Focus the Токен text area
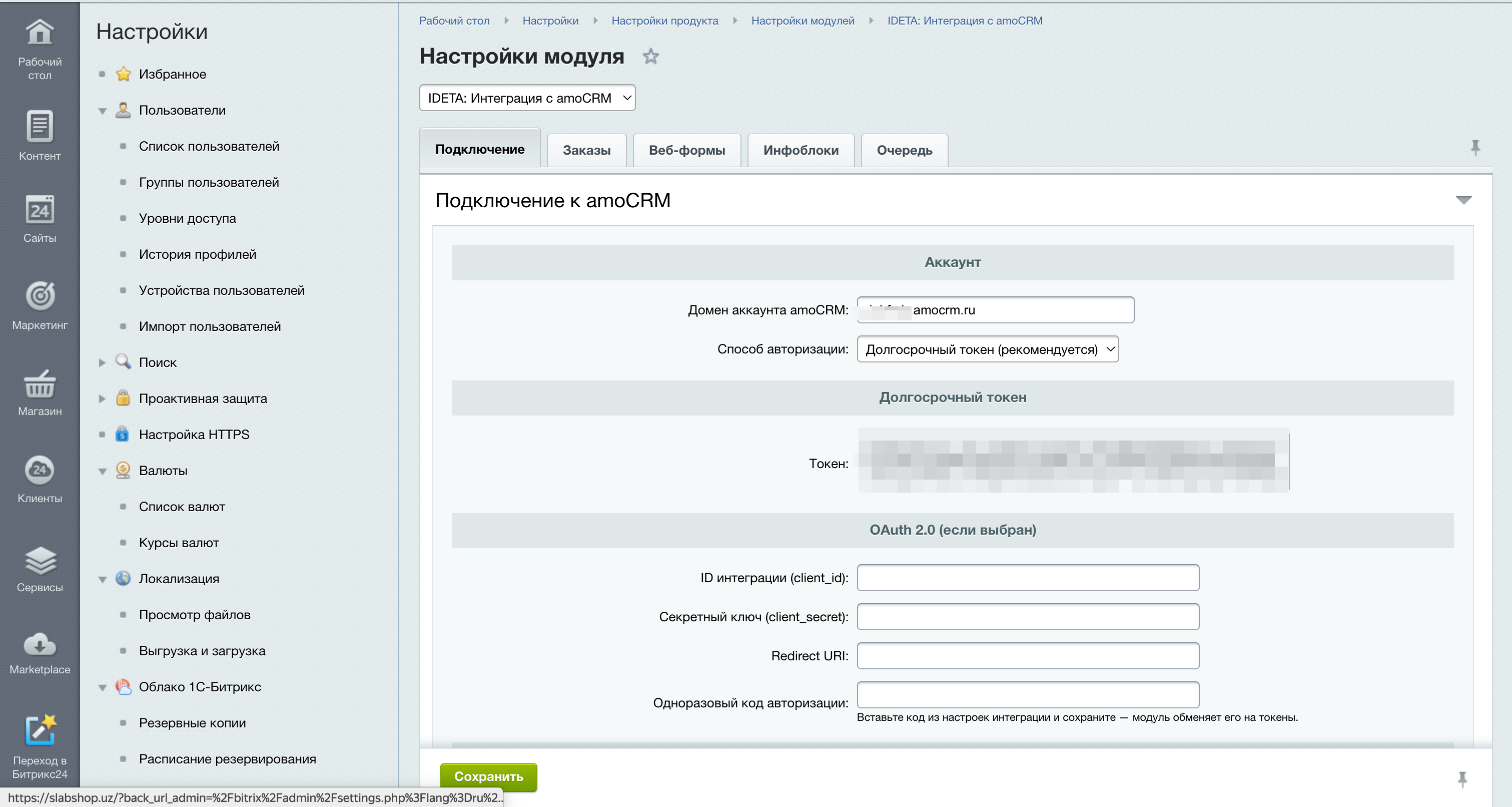The image size is (1512, 807). (x=1073, y=461)
